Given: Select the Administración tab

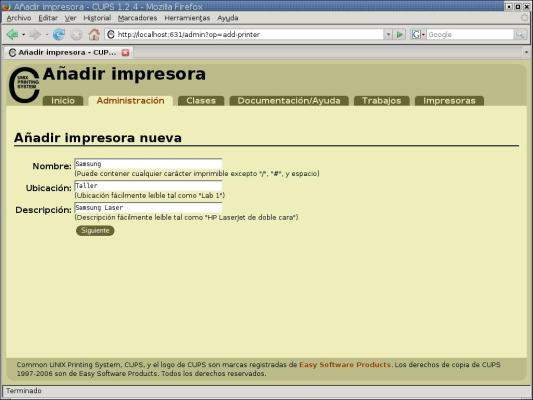Looking at the screenshot, I should coord(131,101).
